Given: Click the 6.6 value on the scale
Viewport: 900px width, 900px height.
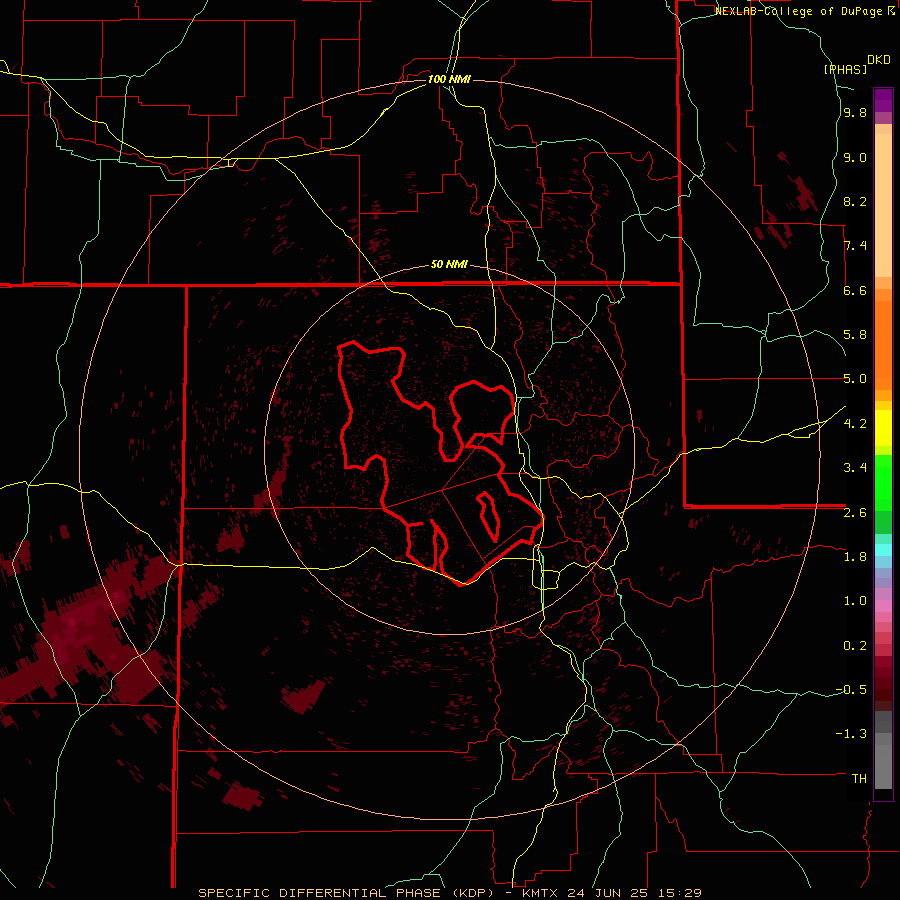Looking at the screenshot, I should click(855, 290).
